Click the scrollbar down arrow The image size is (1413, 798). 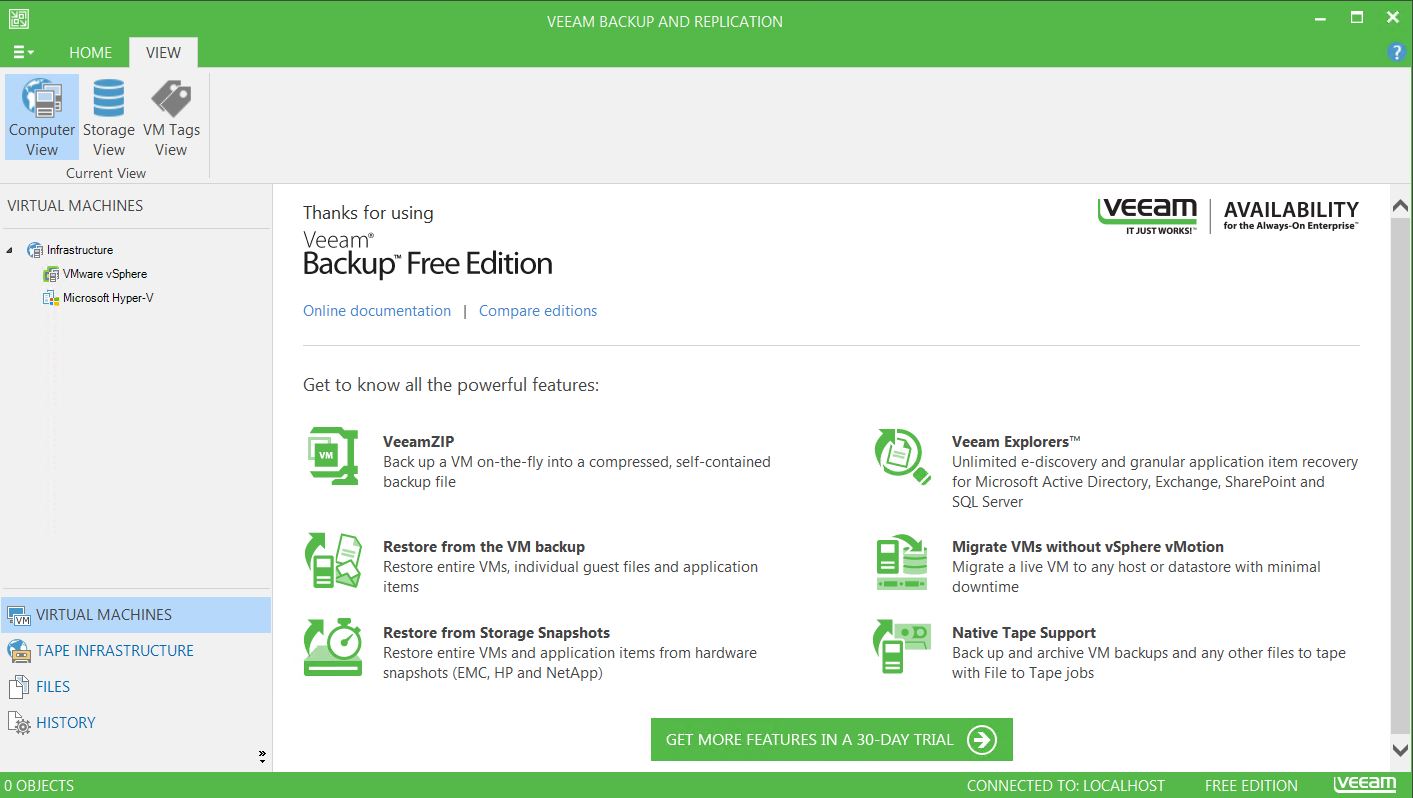[x=1401, y=749]
